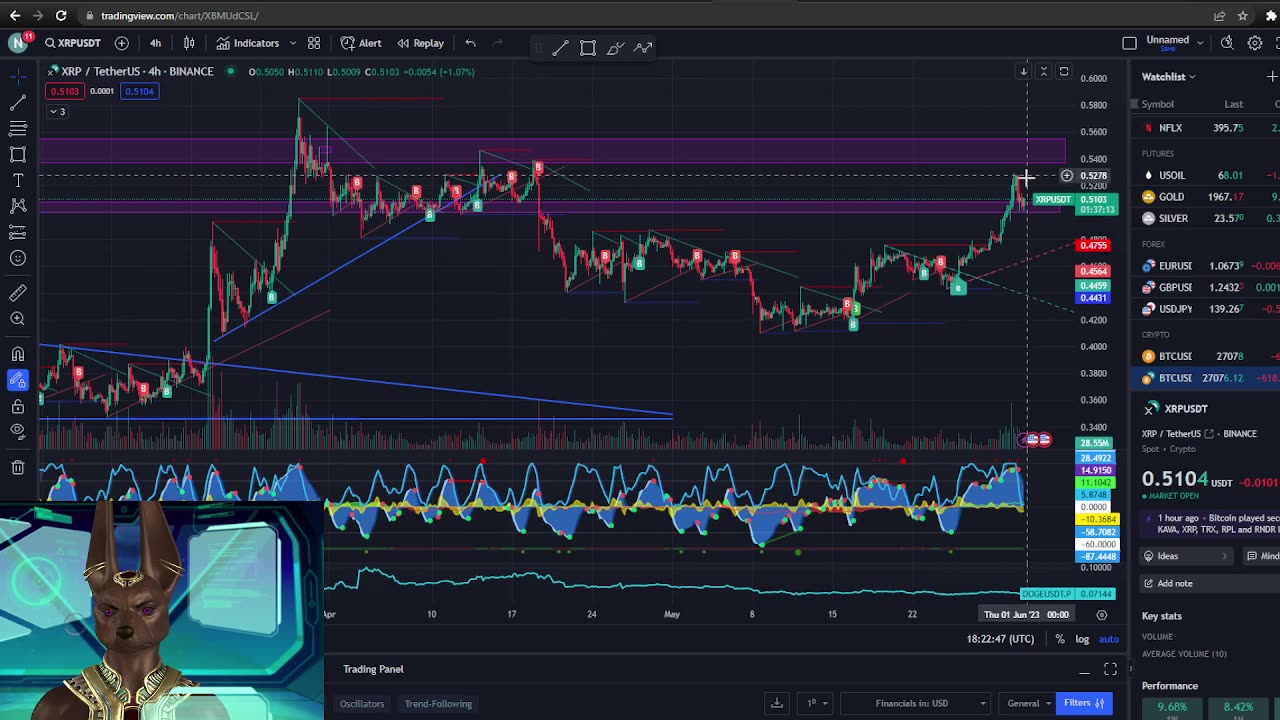Collapse the chart pane
This screenshot has height=720, width=1280.
pos(1043,72)
